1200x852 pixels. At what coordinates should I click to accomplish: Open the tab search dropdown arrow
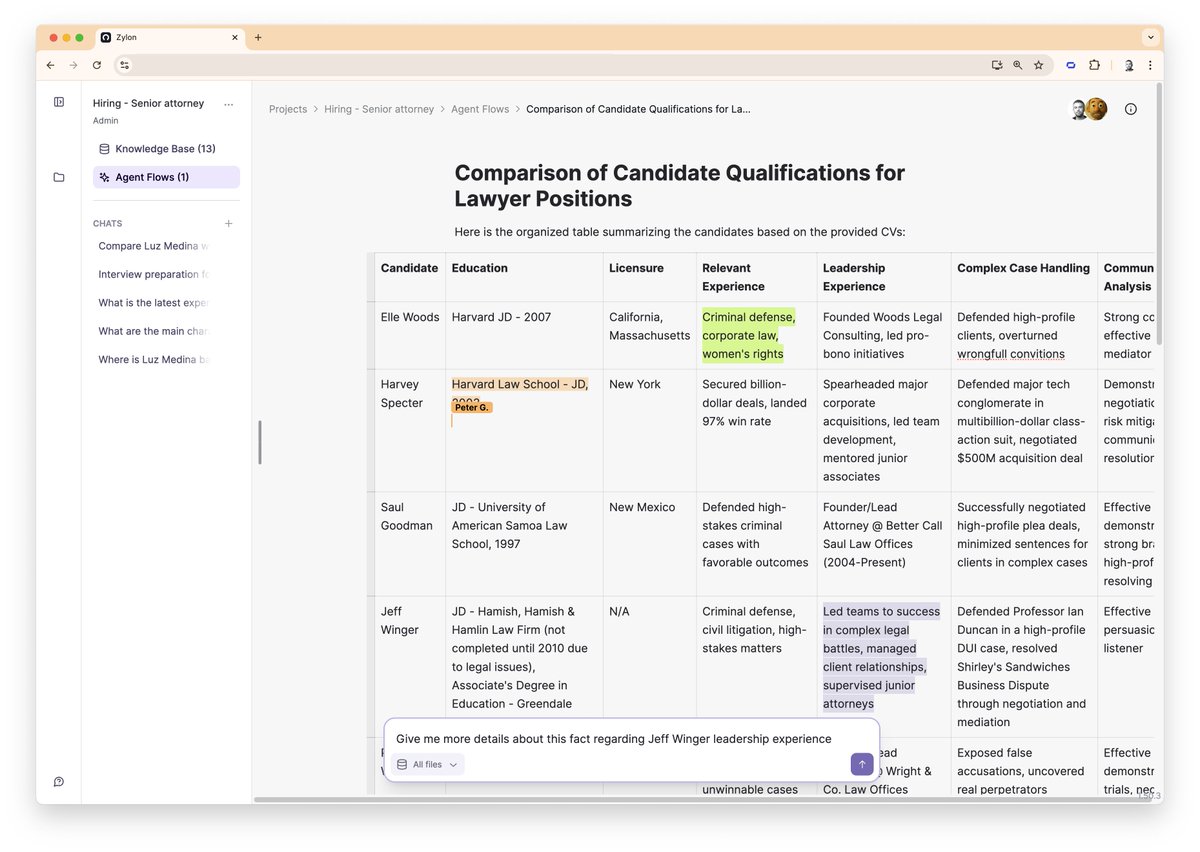pos(1150,37)
